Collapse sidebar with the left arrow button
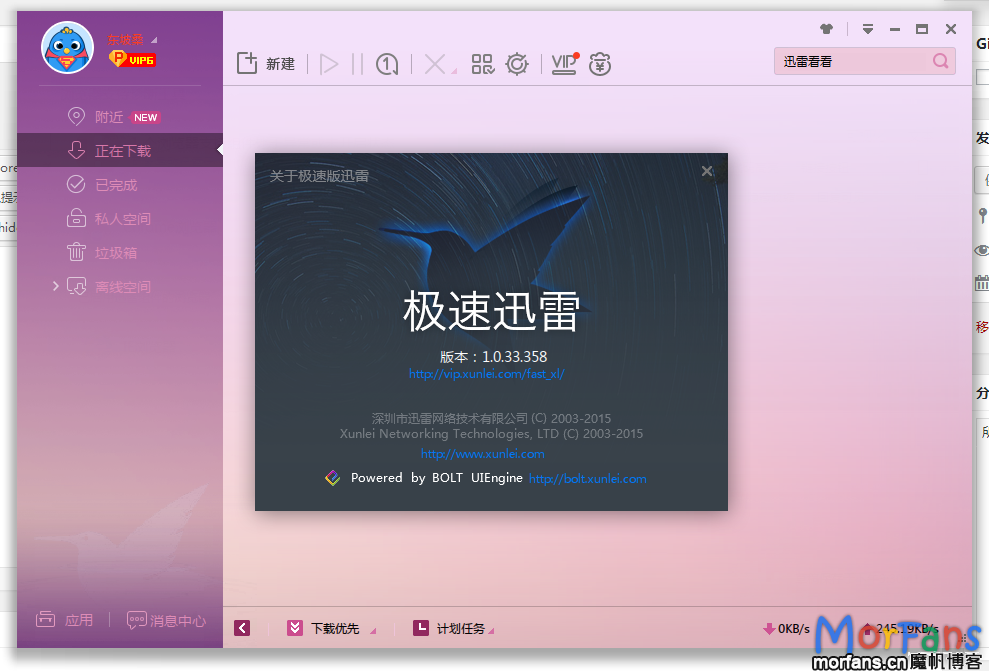Screen dimensions: 989x671 242,628
